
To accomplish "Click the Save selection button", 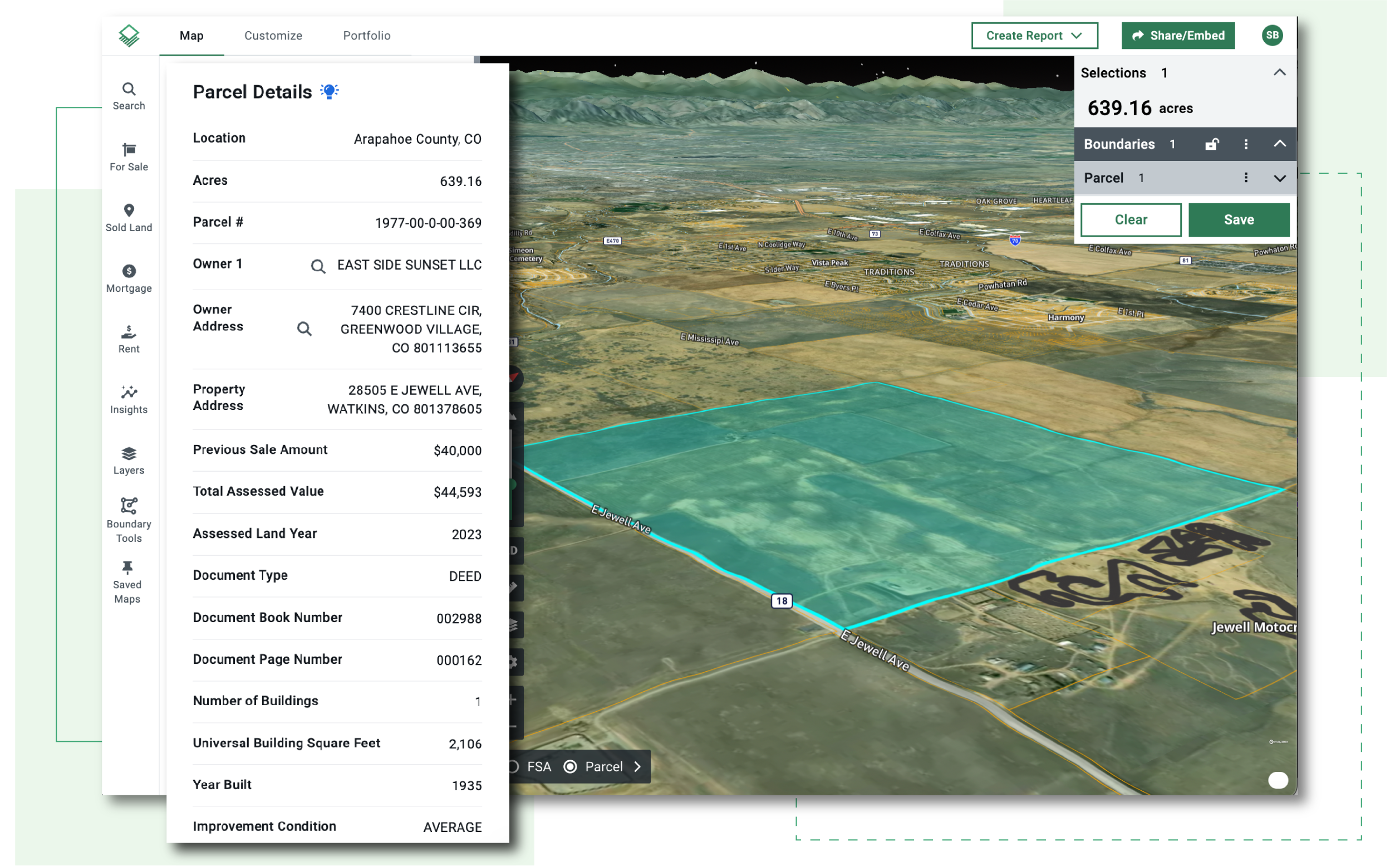I will 1239,220.
